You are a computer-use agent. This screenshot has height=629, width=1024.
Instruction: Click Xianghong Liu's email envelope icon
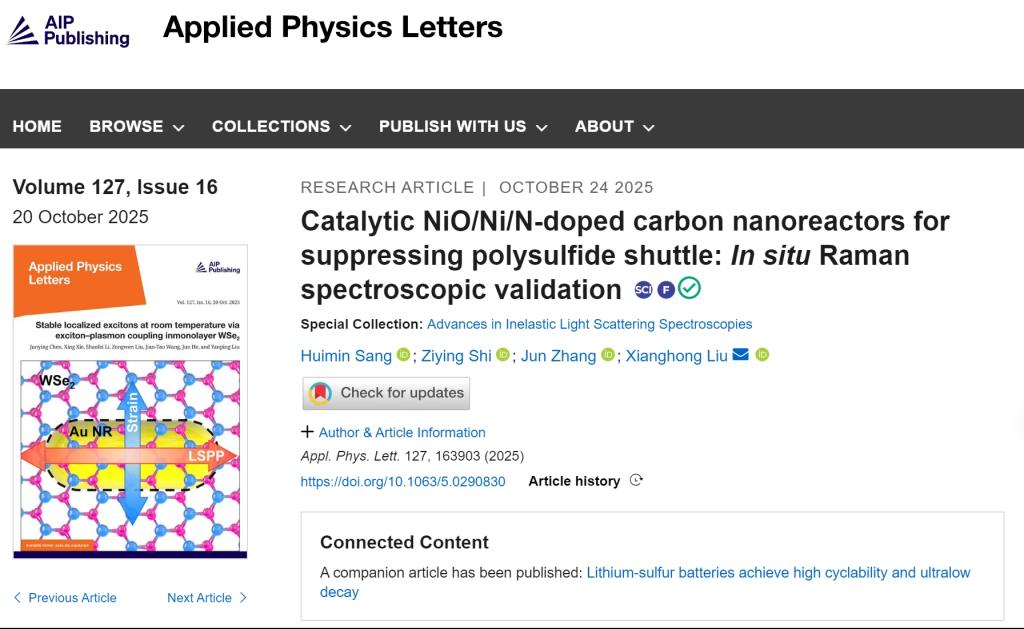(x=741, y=355)
